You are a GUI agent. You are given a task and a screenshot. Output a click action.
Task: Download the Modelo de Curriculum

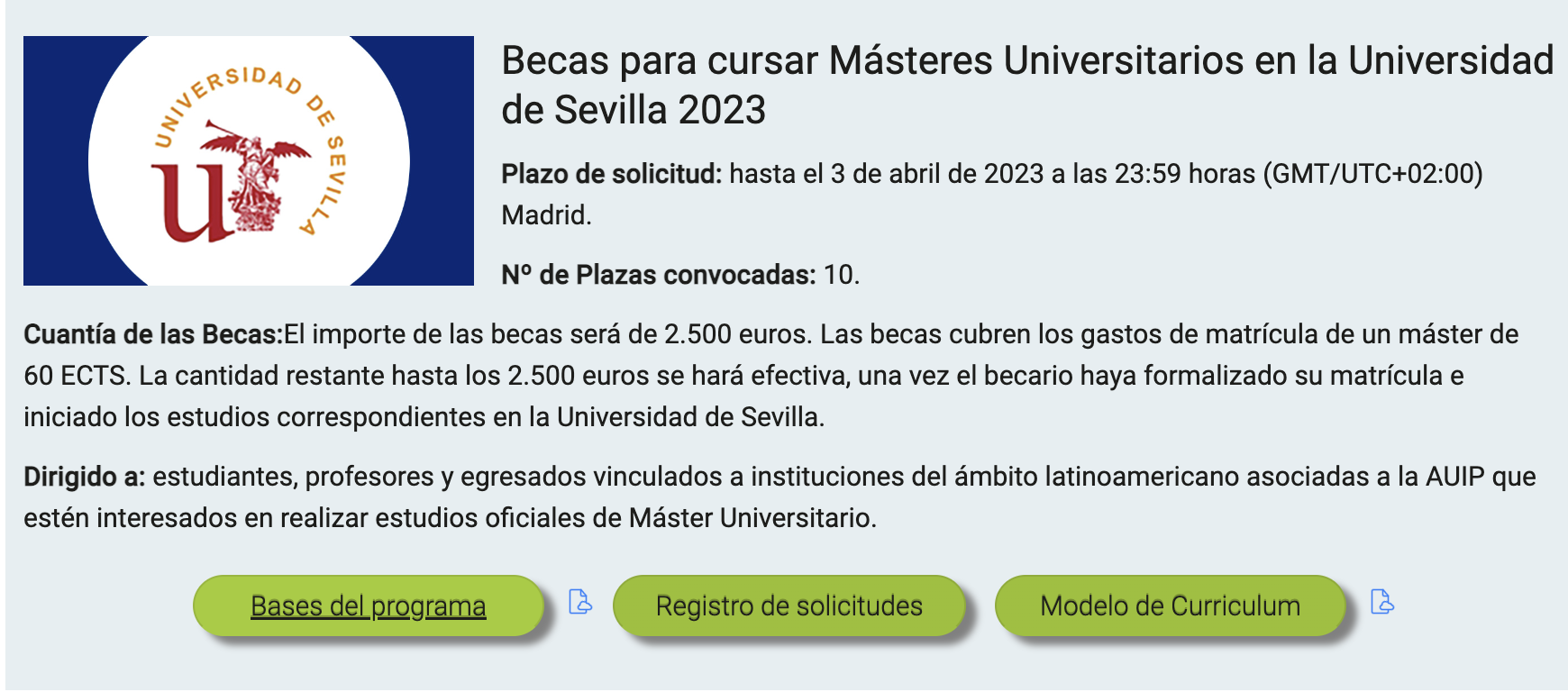1170,606
